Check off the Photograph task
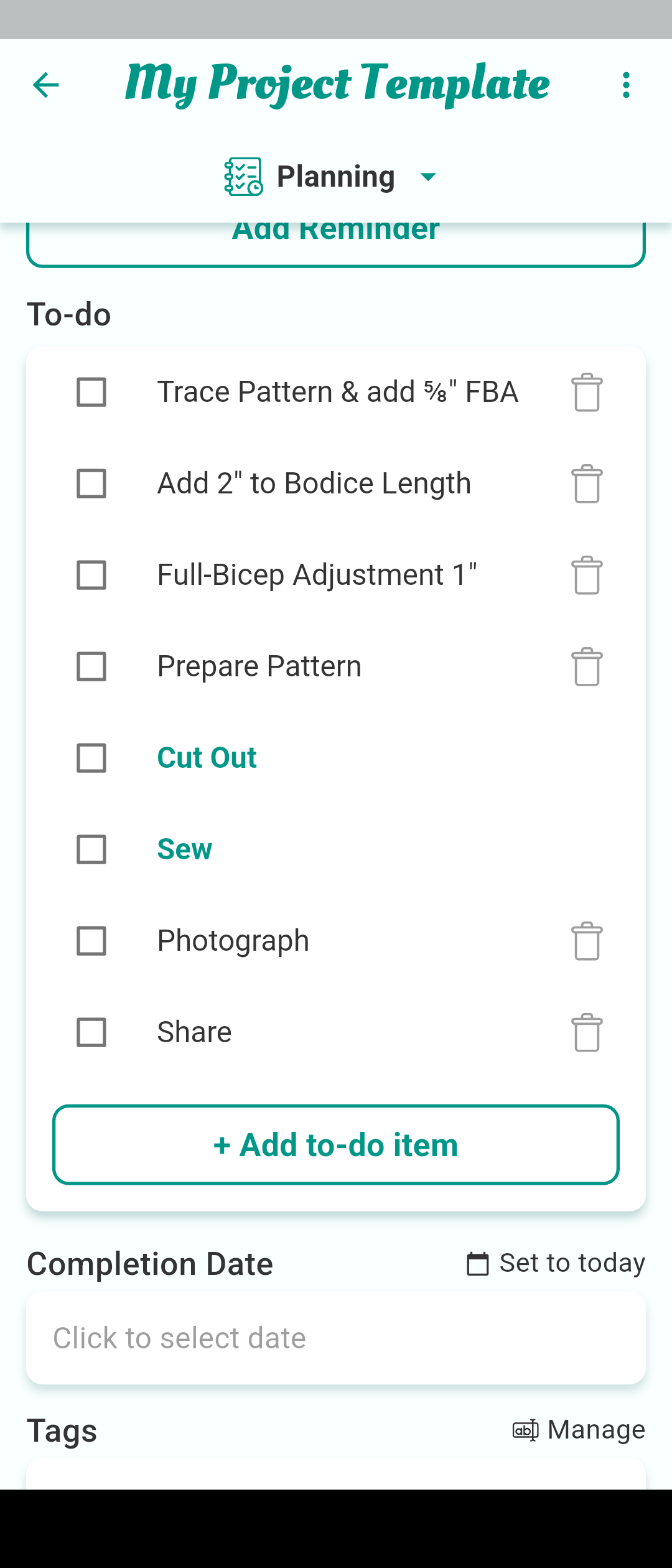Image resolution: width=672 pixels, height=1568 pixels. coord(91,941)
